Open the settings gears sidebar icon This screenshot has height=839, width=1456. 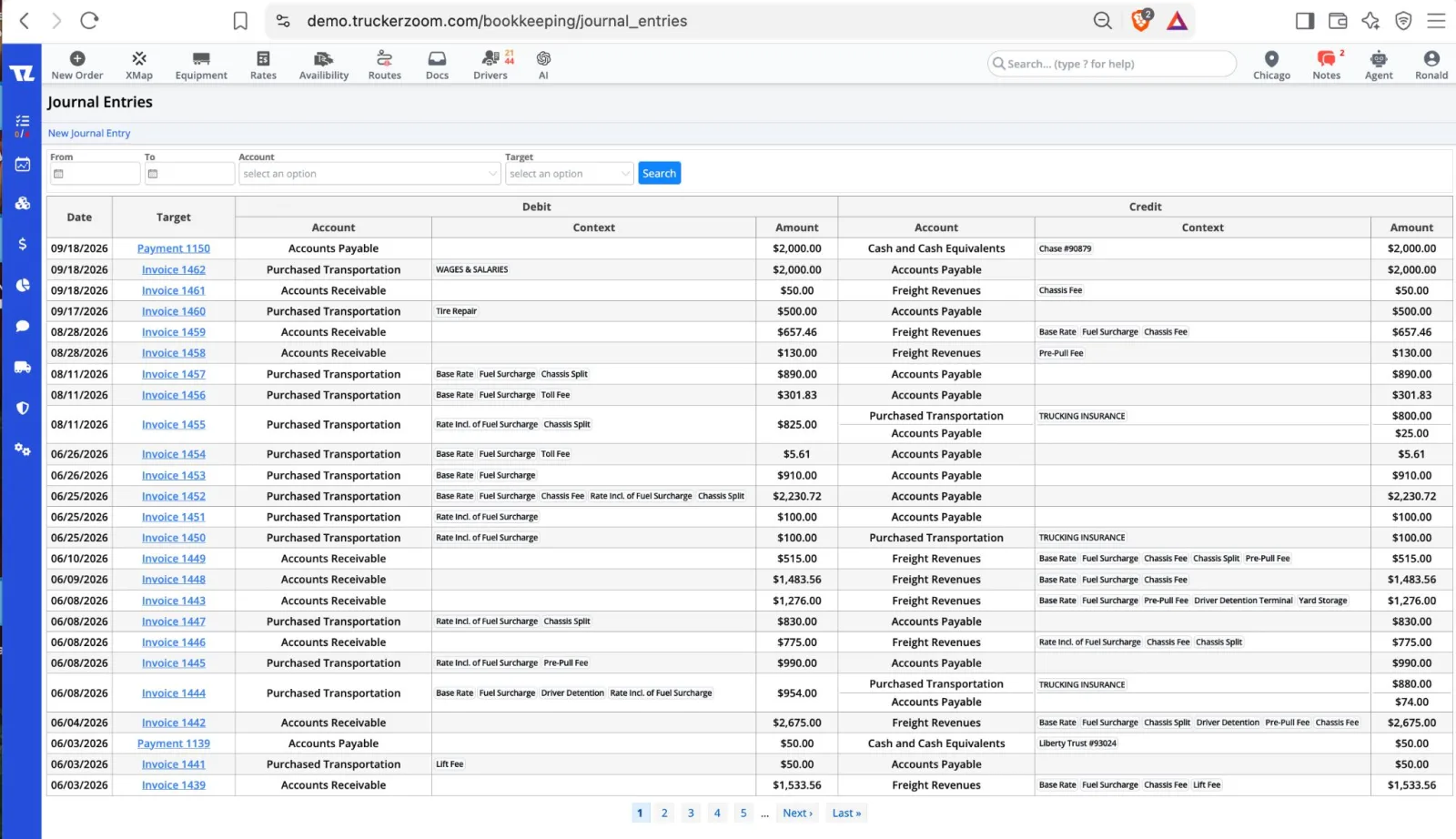pos(23,450)
